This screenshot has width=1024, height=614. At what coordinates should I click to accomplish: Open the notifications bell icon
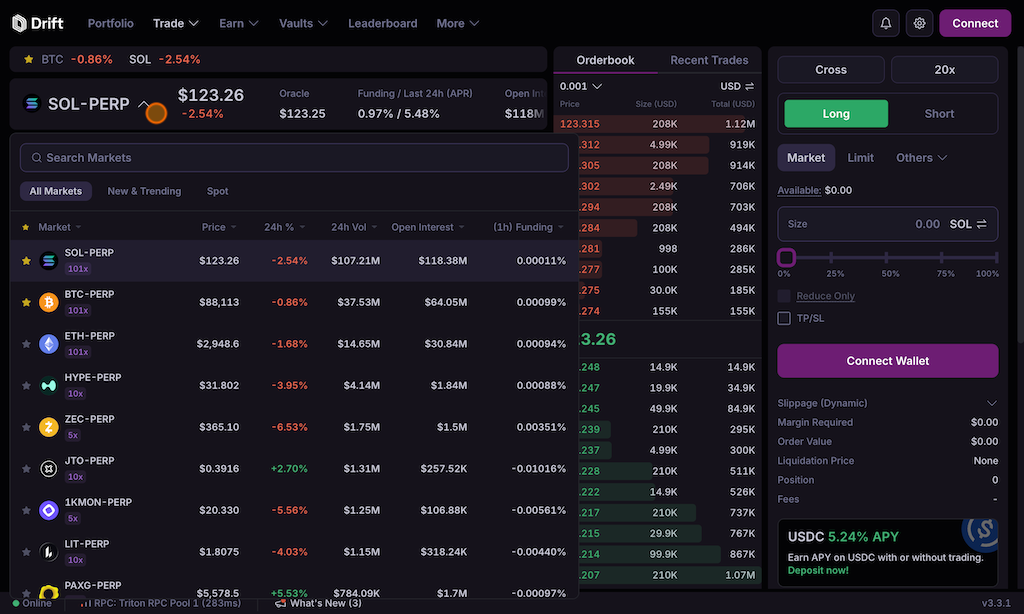886,23
